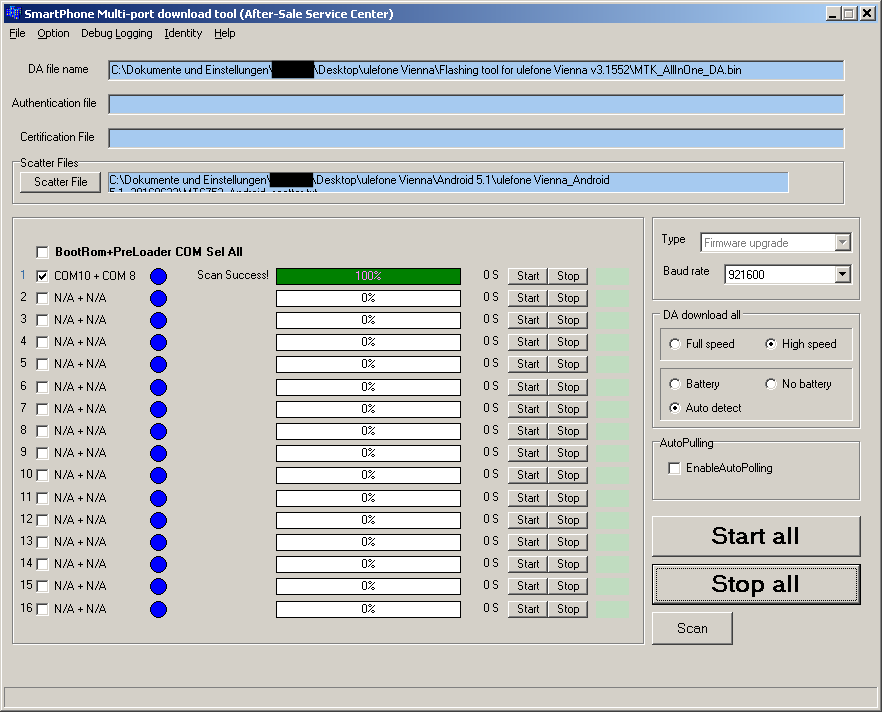This screenshot has height=712, width=882.
Task: Click the green status box for row 1
Action: (611, 276)
